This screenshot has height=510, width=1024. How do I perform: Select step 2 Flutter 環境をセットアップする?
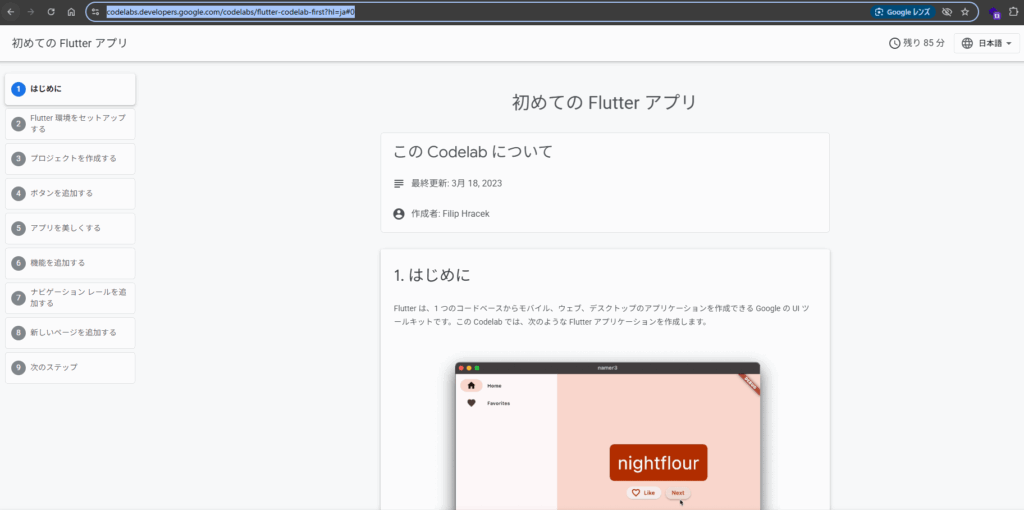(70, 124)
